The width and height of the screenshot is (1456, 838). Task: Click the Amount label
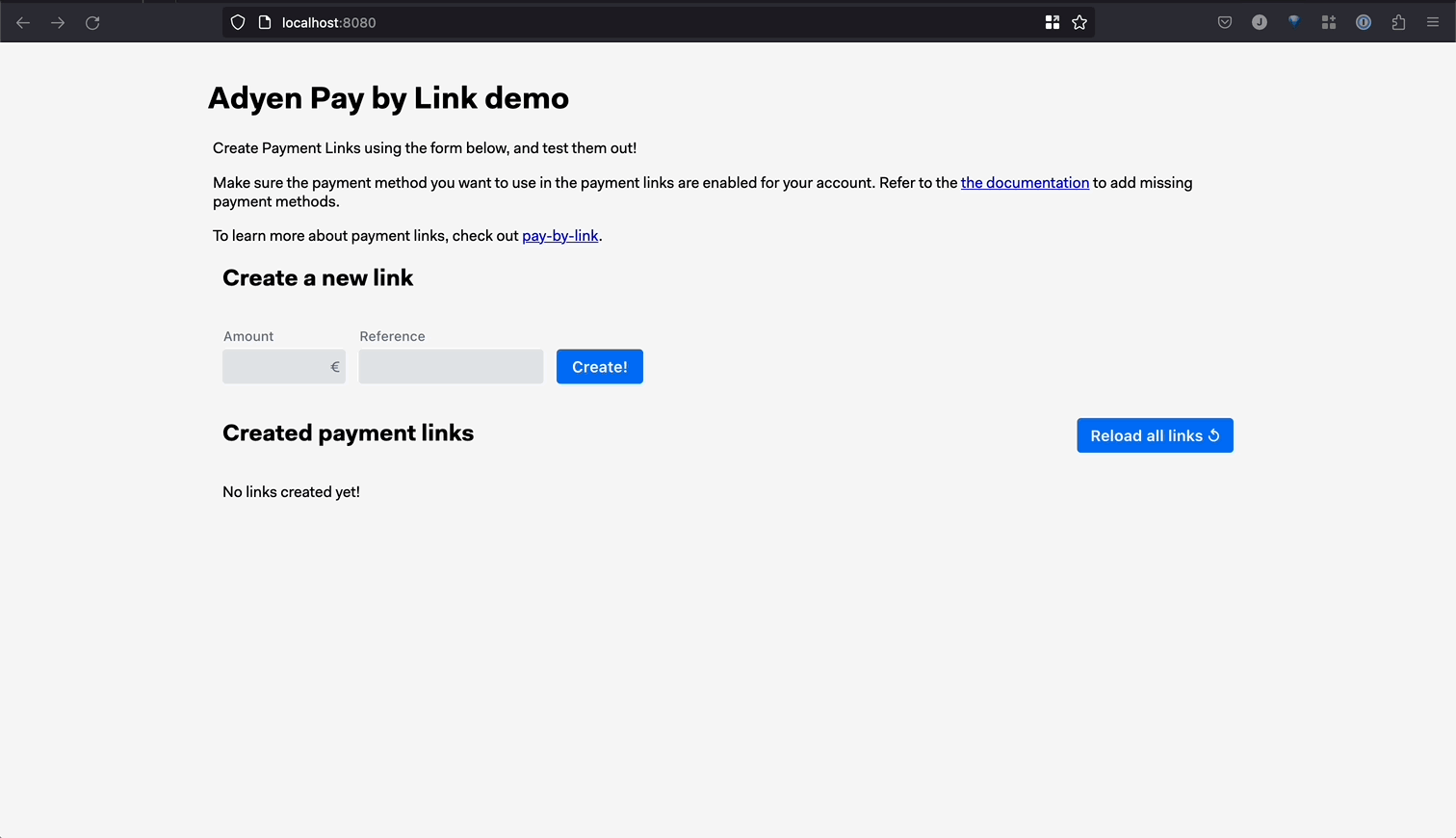[x=248, y=336]
